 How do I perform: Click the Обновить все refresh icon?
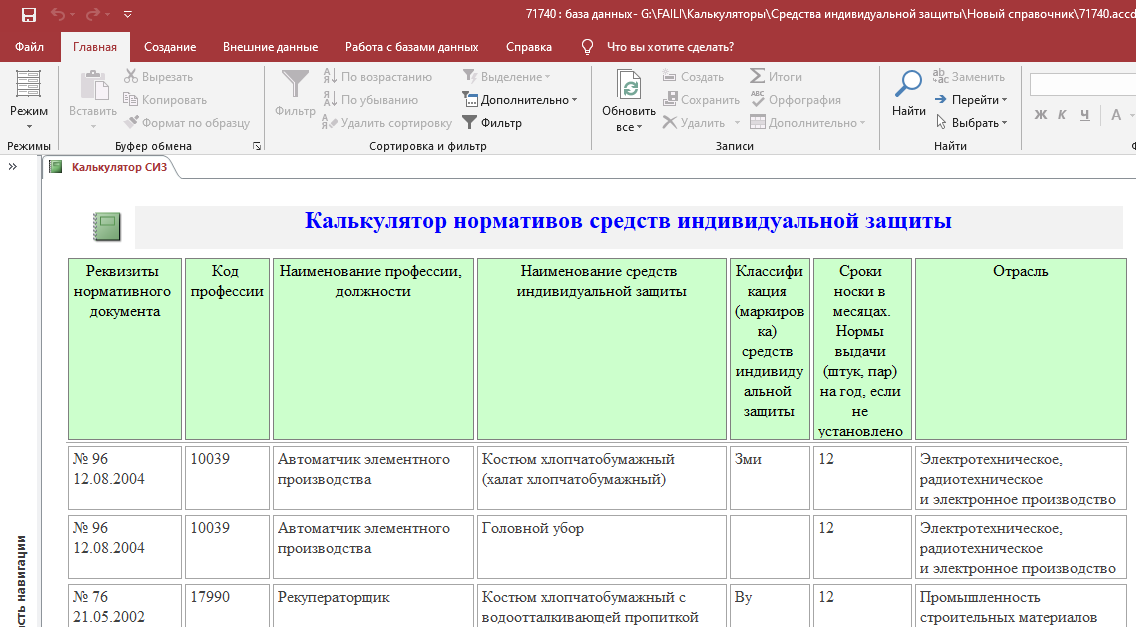(629, 85)
